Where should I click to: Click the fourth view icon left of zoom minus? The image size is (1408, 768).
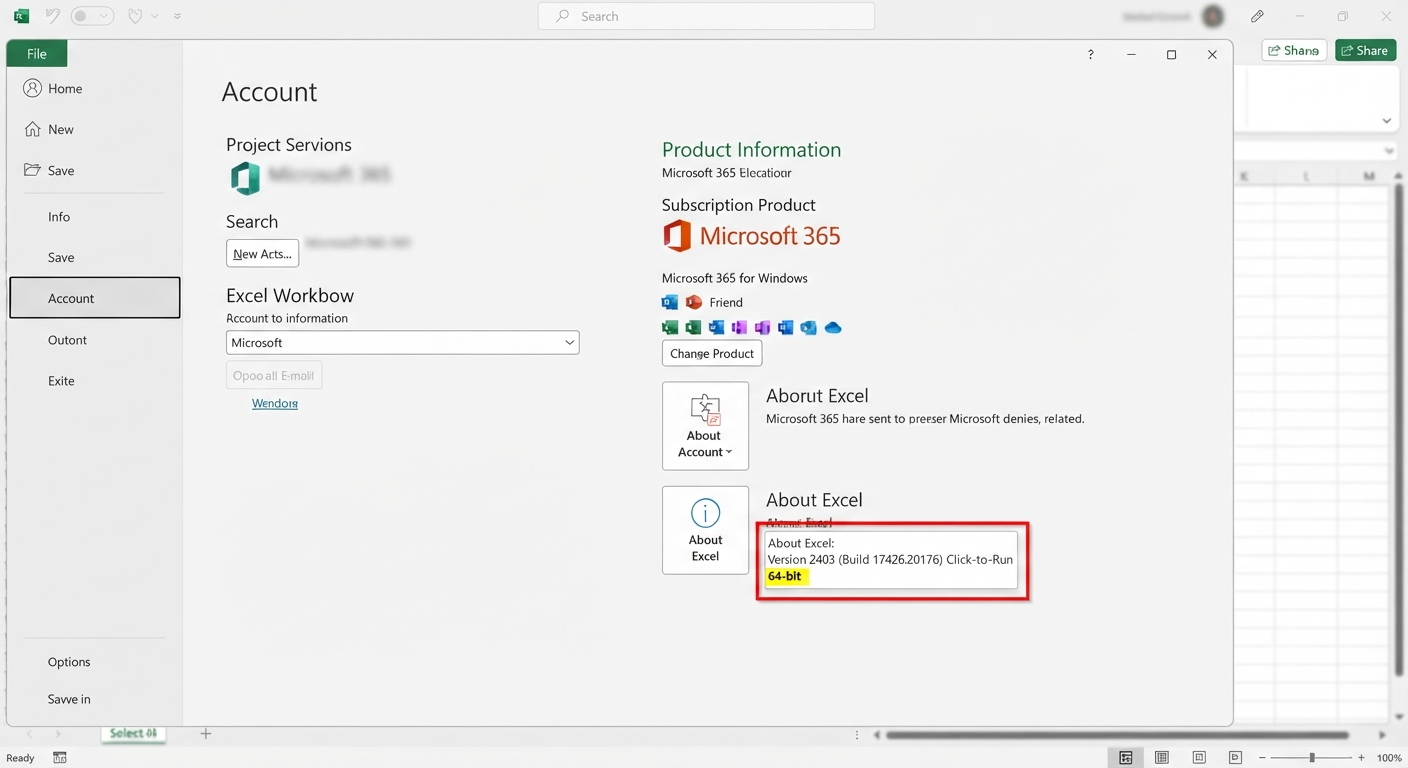point(1235,758)
